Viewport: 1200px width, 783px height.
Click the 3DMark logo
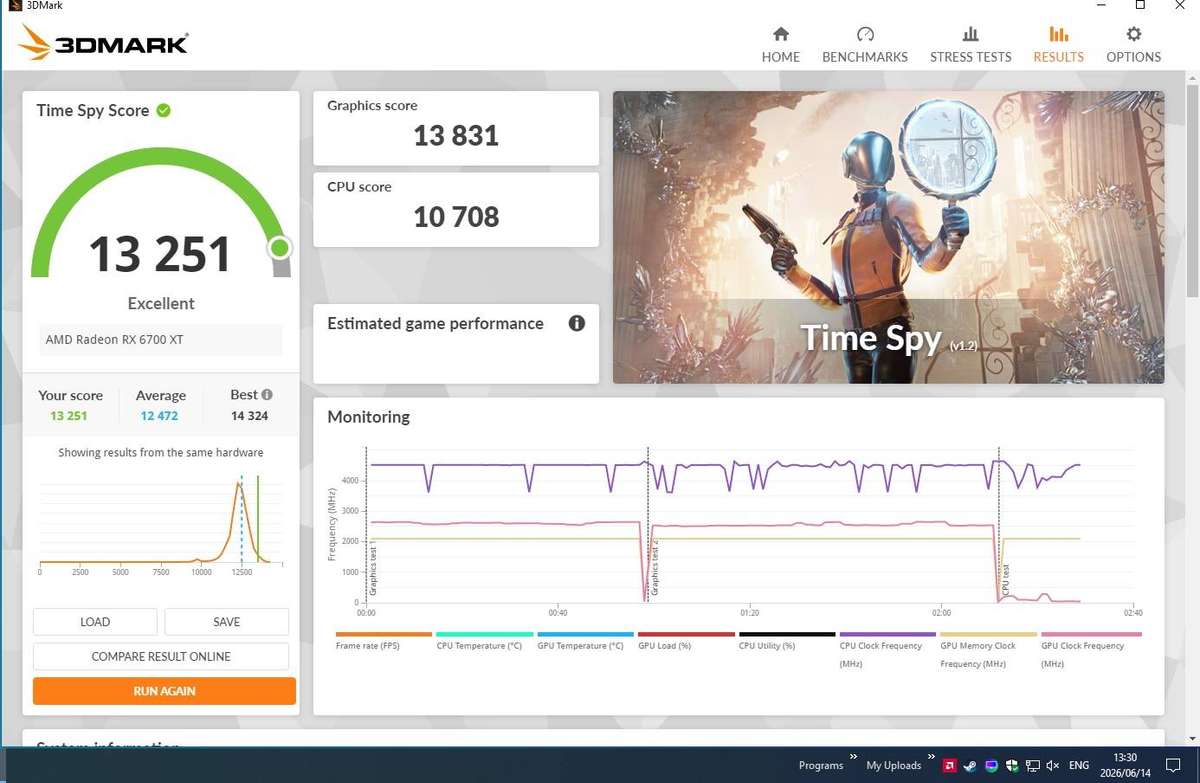pyautogui.click(x=103, y=43)
